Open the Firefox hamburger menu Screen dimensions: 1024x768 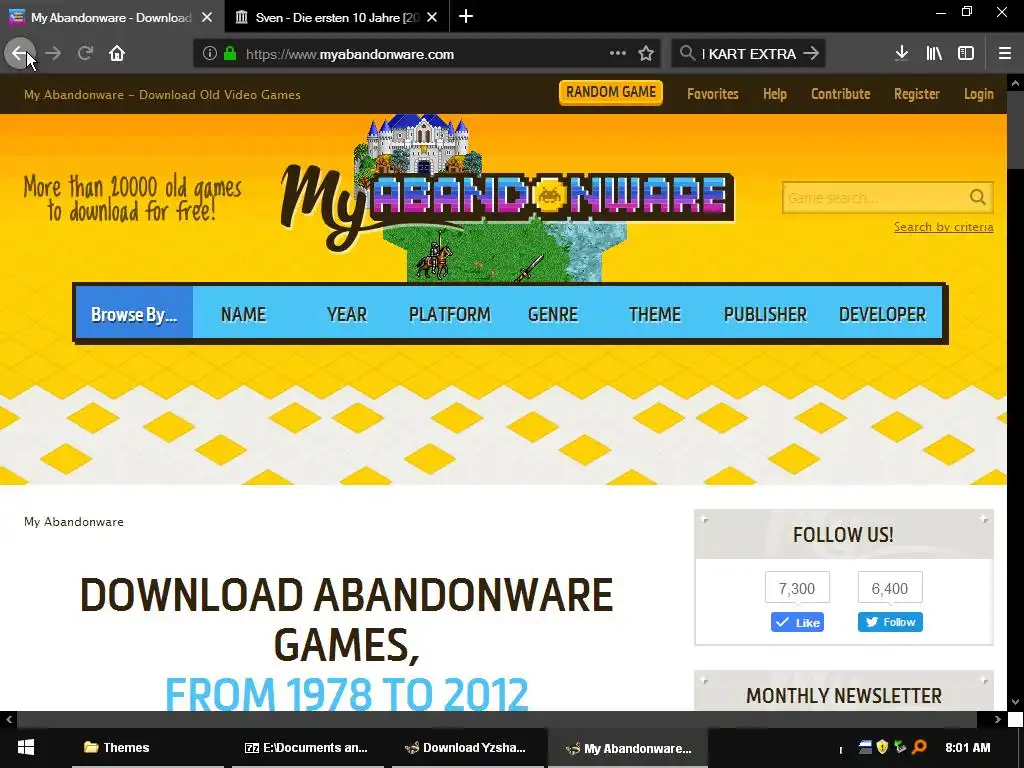click(1005, 54)
